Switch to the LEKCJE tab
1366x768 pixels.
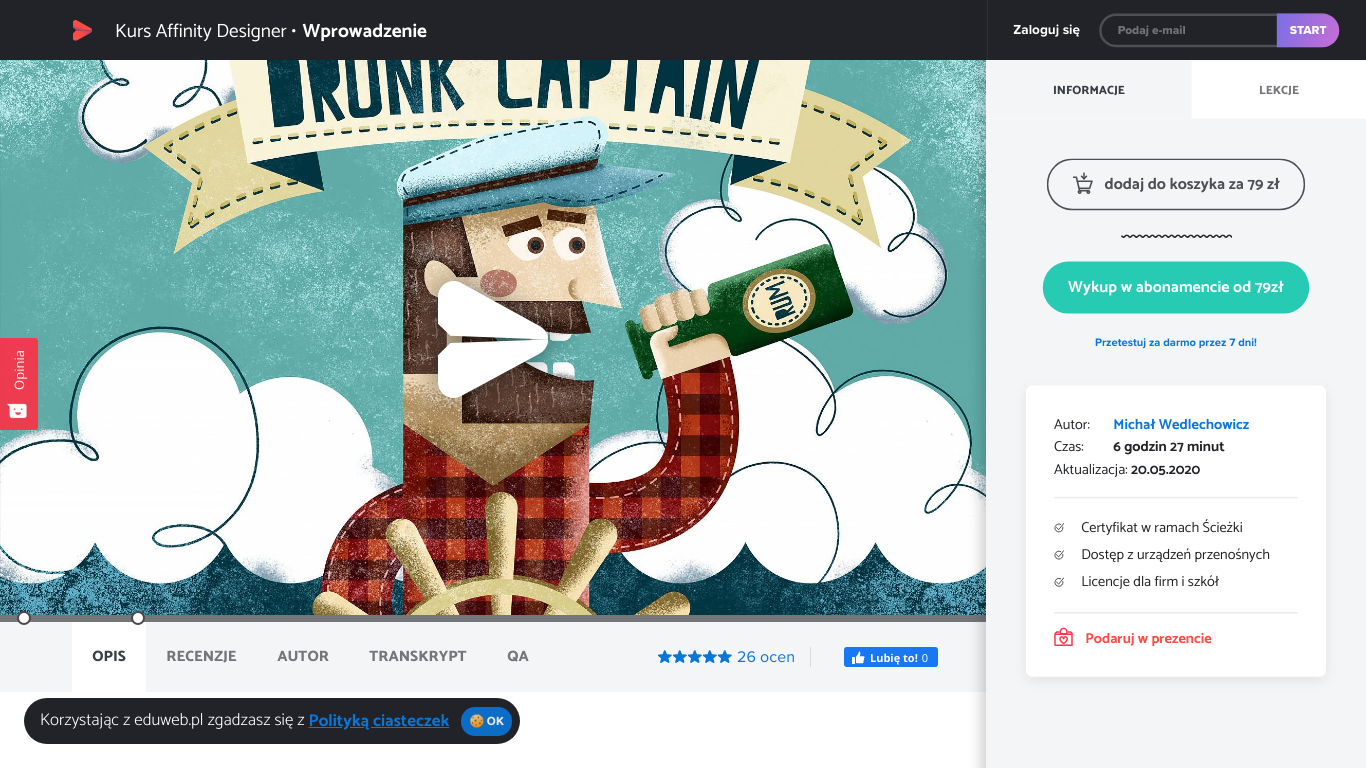pyautogui.click(x=1279, y=90)
